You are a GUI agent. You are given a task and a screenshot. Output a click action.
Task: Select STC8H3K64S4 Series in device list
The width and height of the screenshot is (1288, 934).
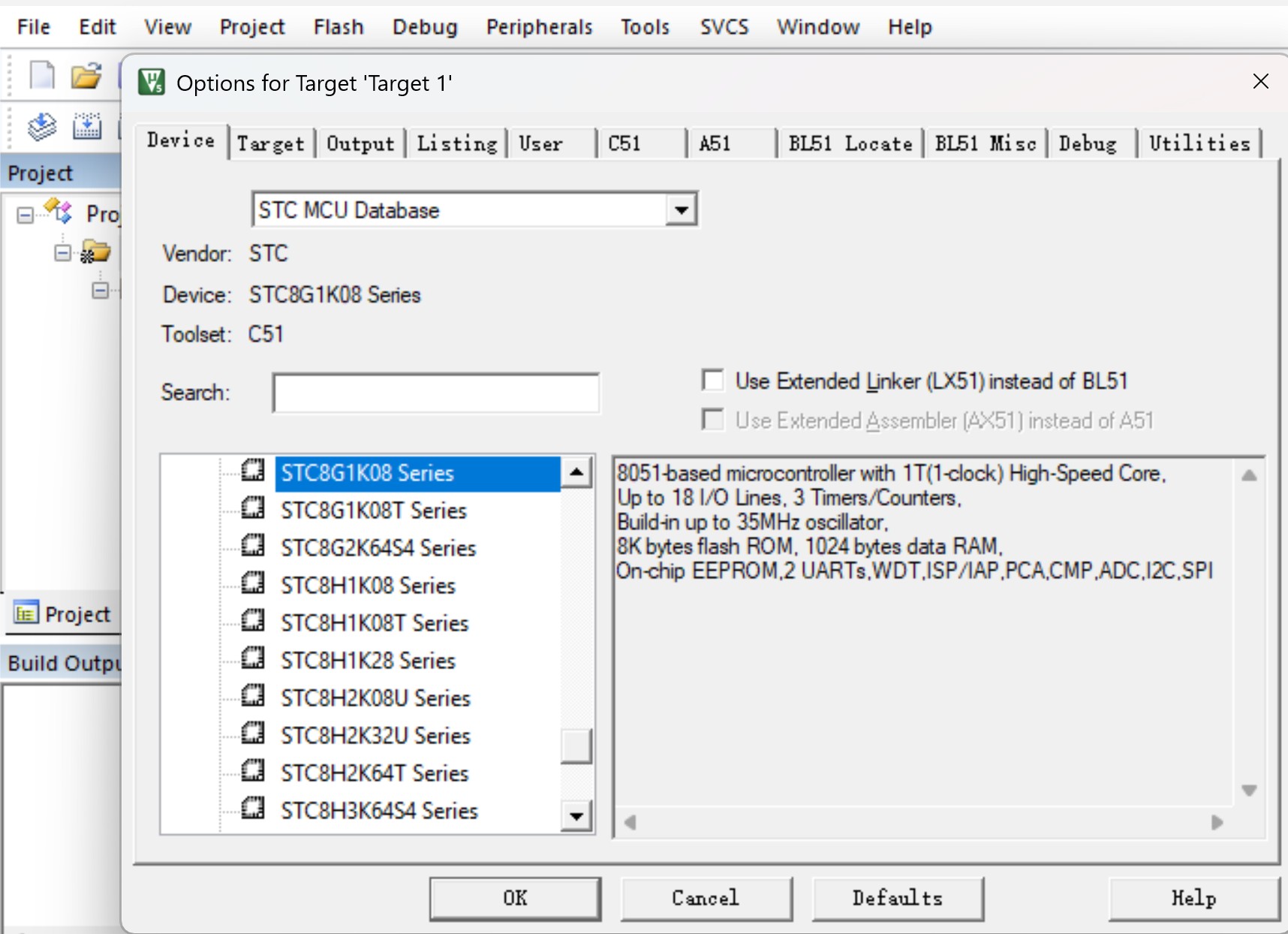tap(379, 811)
